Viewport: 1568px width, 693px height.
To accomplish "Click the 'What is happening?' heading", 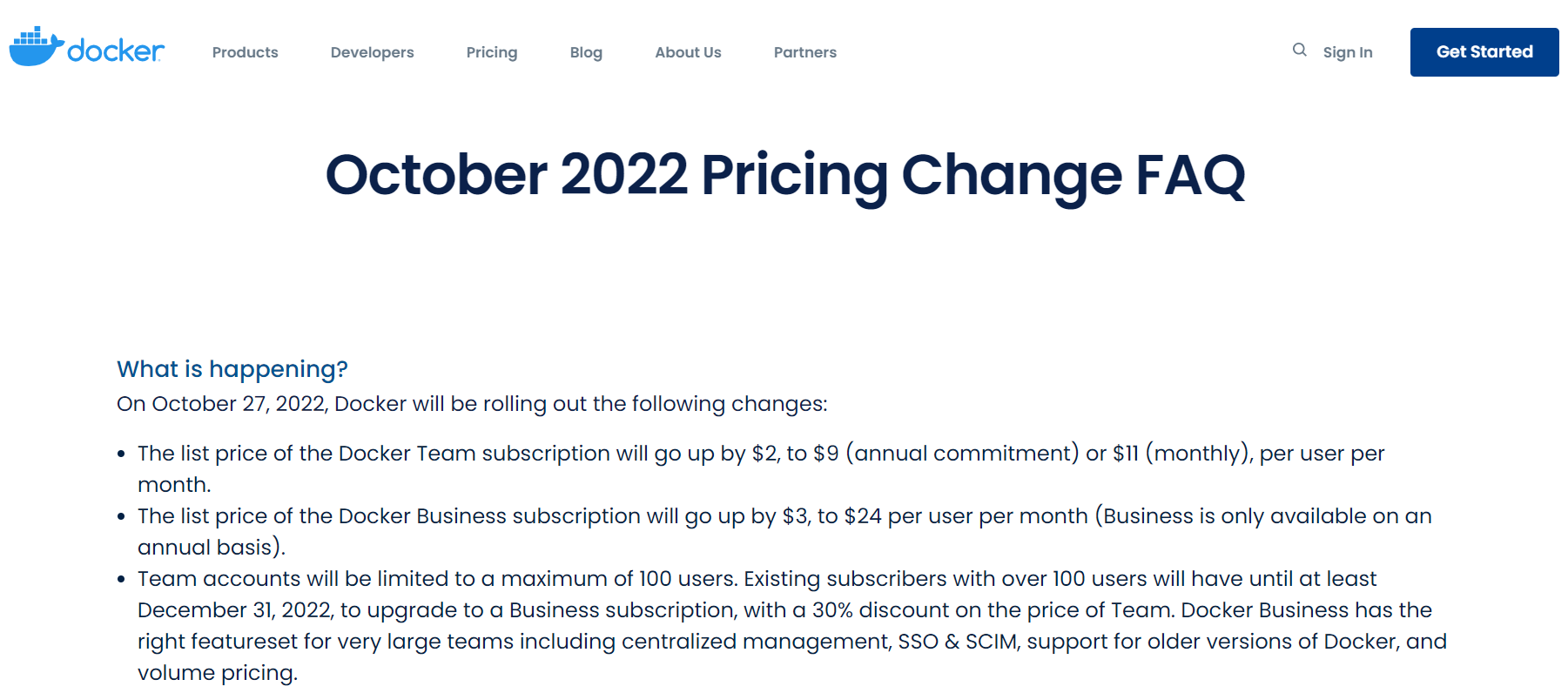I will 232,369.
